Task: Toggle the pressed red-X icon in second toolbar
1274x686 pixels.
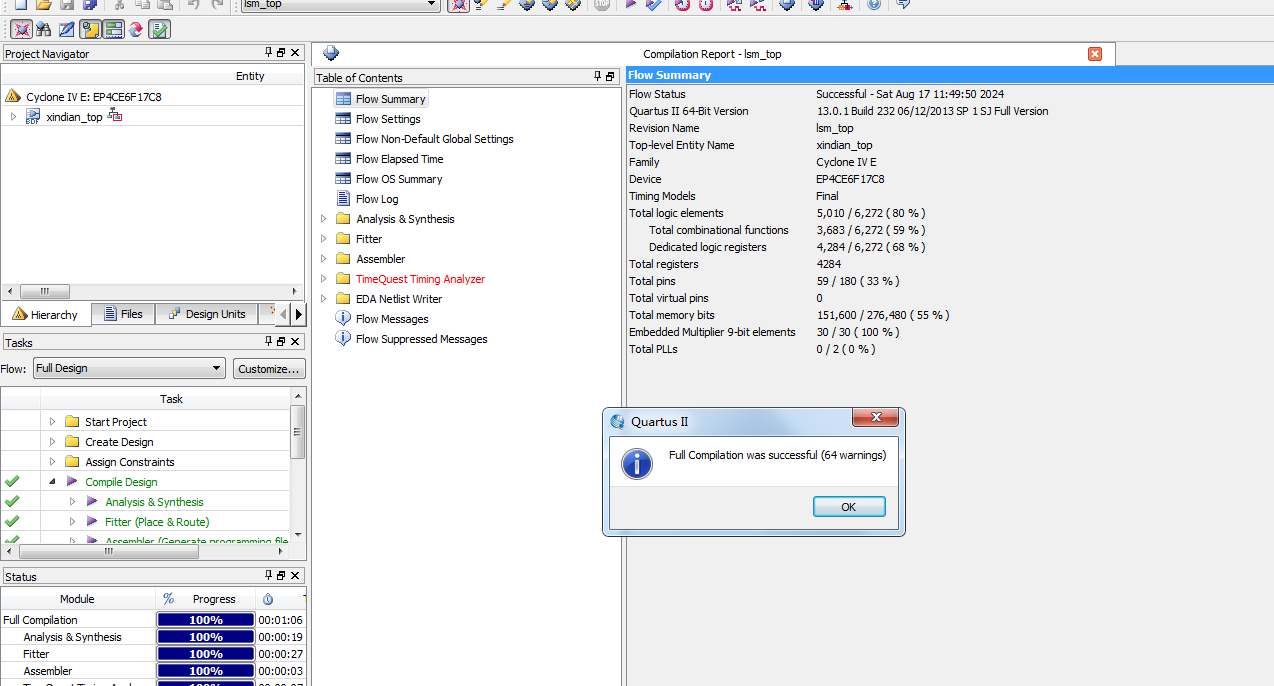Action: point(21,30)
